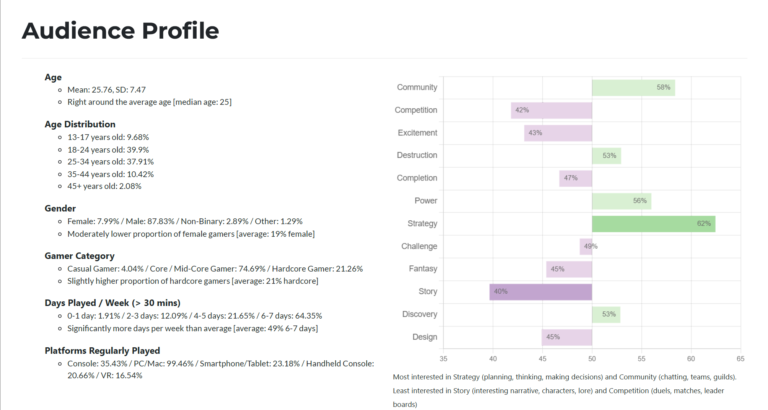Click the Excitement 43% bar

coord(557,133)
